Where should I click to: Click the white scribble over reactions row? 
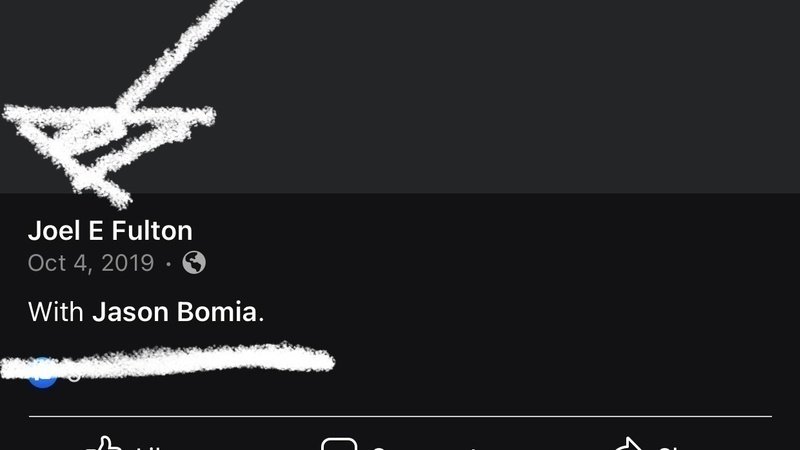[167, 361]
